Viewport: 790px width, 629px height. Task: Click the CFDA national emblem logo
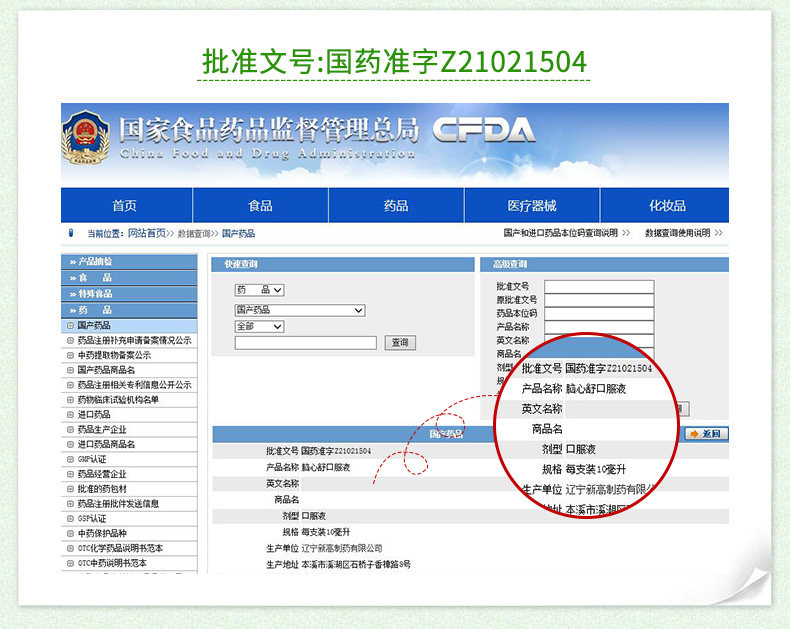click(85, 139)
